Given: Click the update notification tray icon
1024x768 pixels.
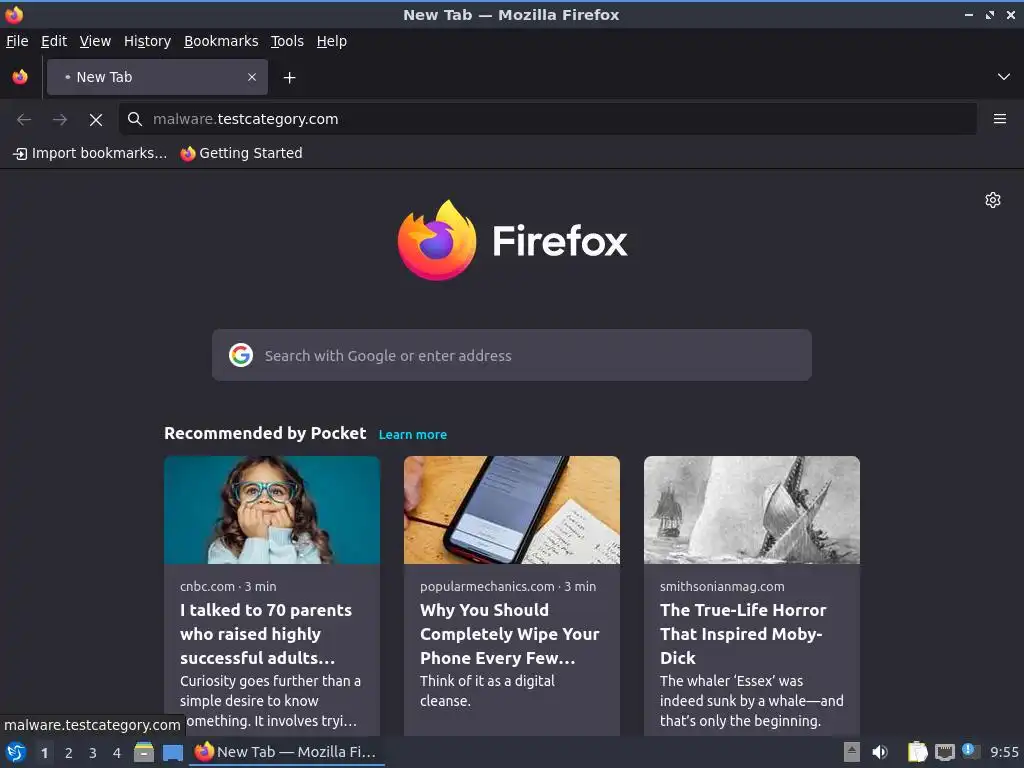Looking at the screenshot, I should point(970,751).
